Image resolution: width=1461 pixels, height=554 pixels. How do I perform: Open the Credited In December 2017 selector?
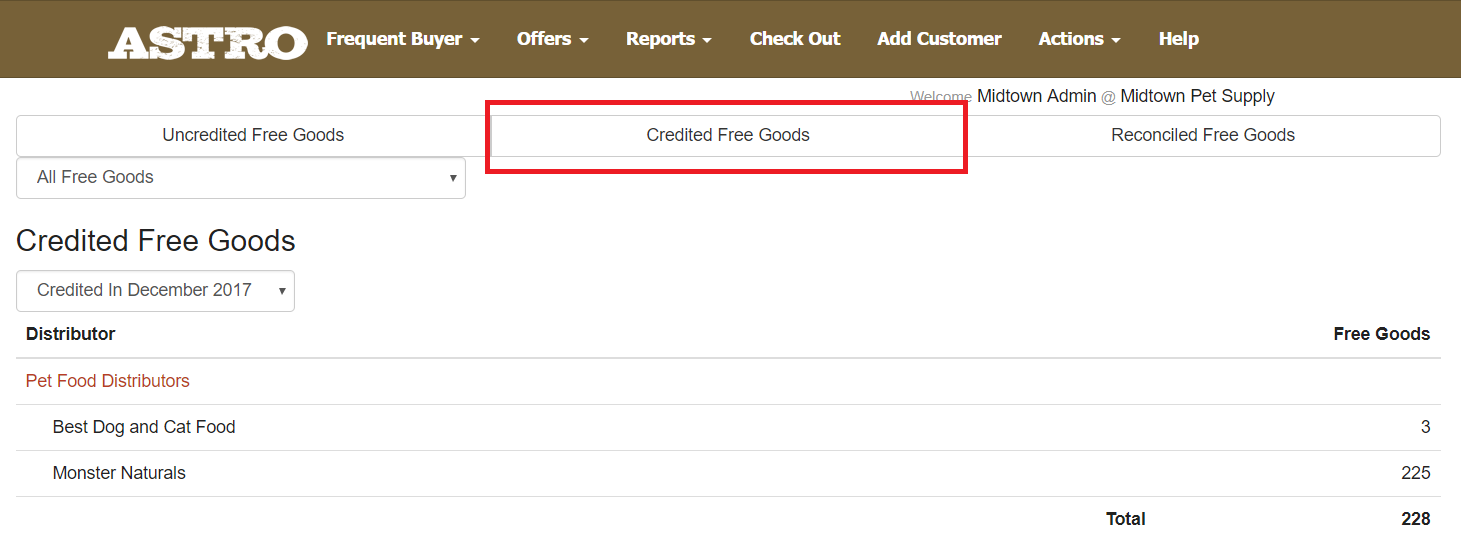tap(155, 291)
